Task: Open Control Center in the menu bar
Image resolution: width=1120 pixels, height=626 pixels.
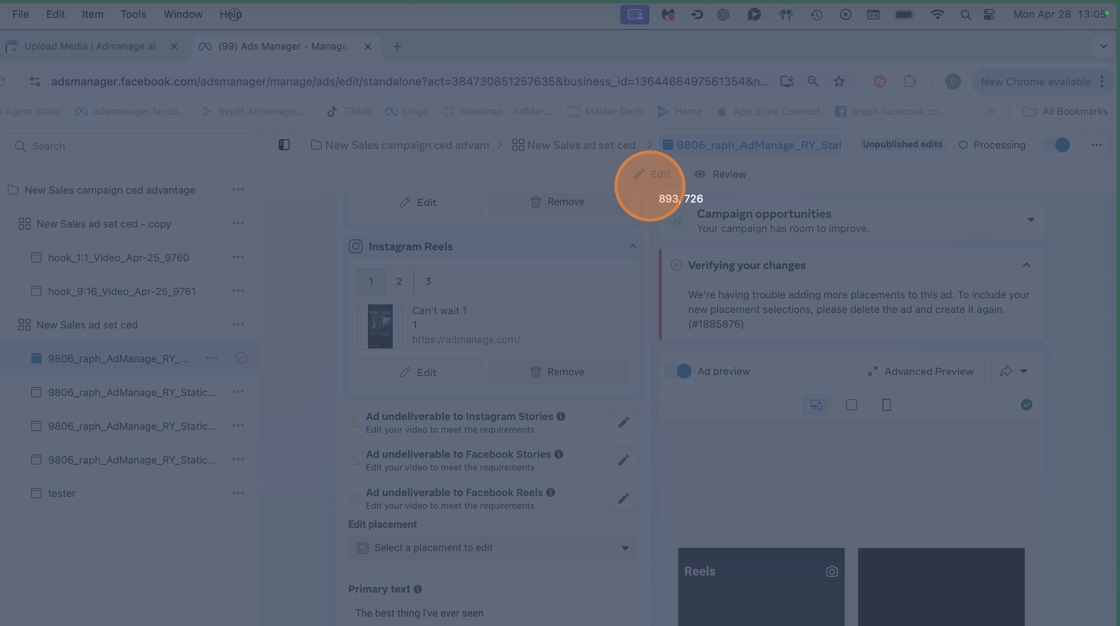Action: pyautogui.click(x=989, y=14)
